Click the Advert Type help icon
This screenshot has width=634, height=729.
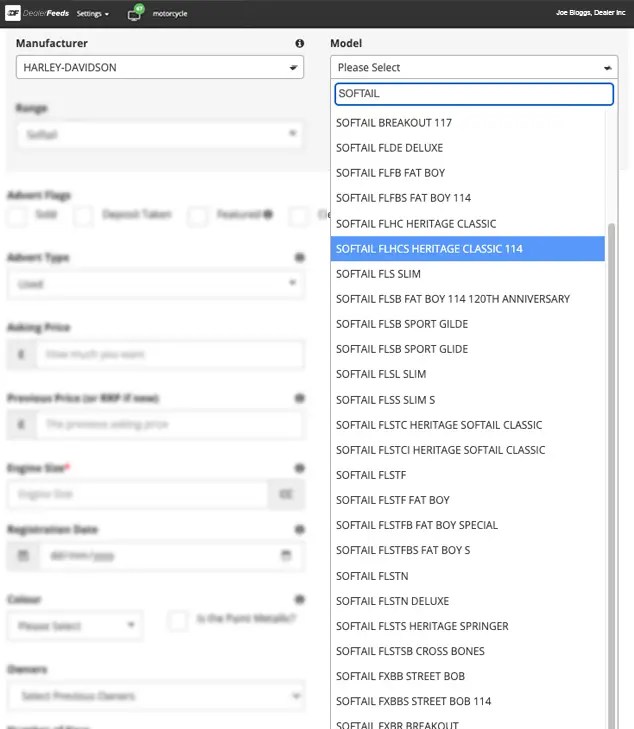pyautogui.click(x=299, y=258)
